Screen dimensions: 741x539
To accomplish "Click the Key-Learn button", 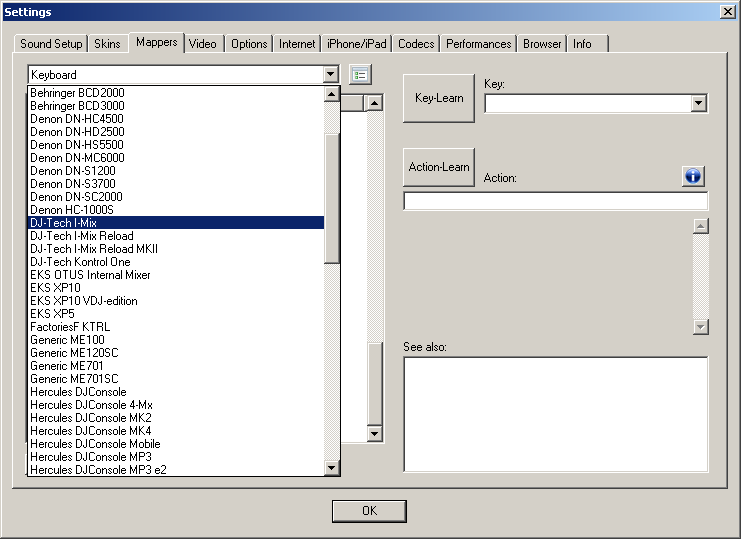I will tap(439, 98).
